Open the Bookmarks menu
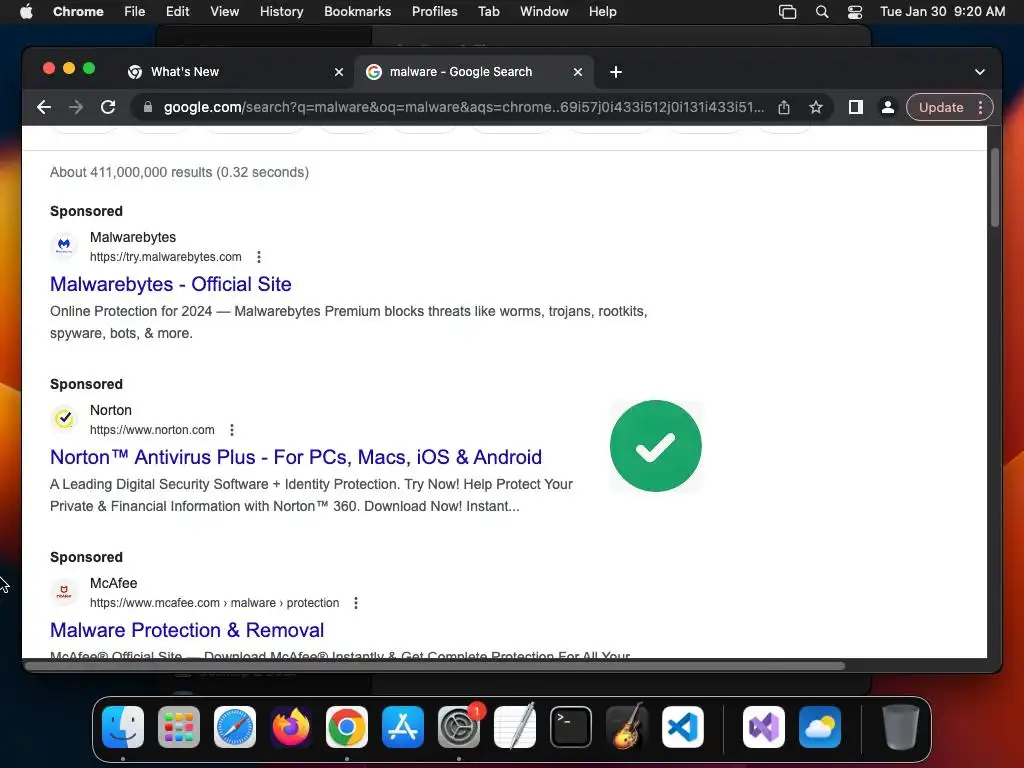 (357, 11)
